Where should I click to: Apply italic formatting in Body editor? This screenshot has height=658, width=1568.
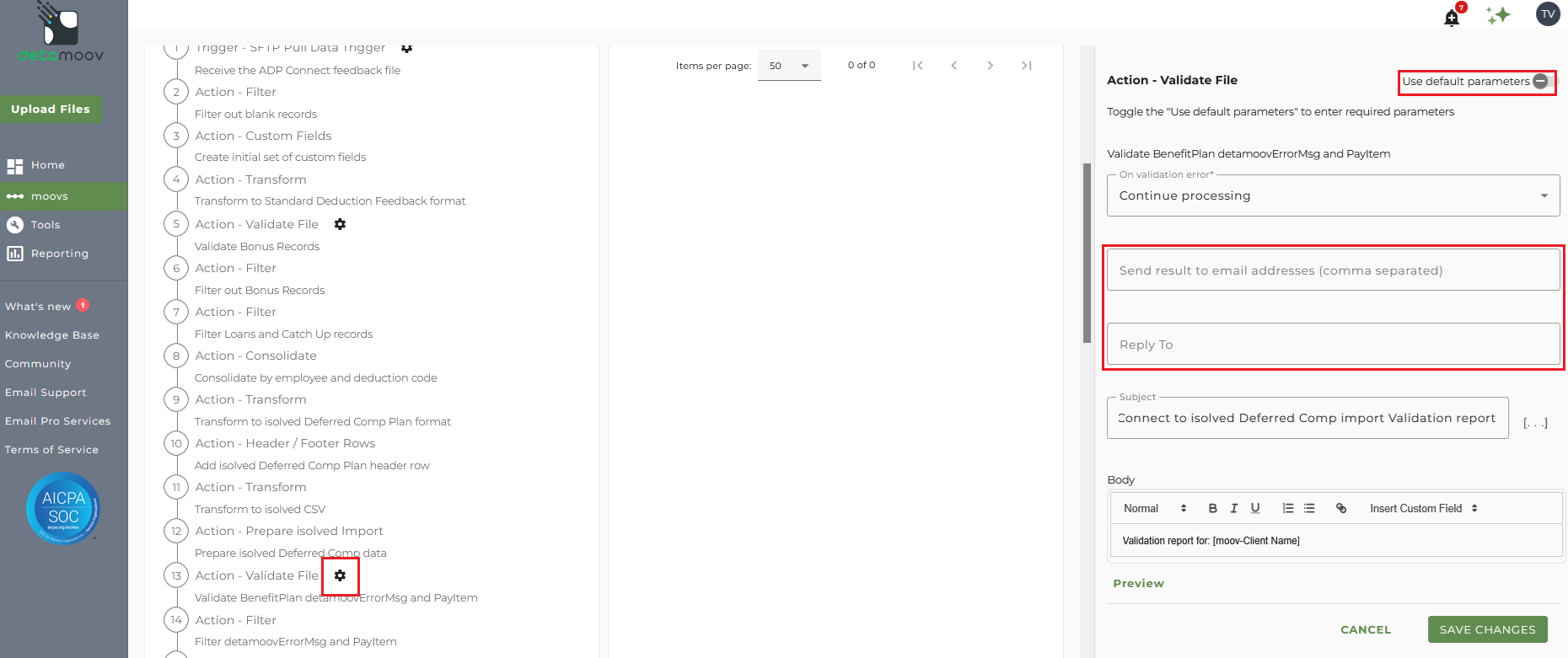(x=1234, y=508)
